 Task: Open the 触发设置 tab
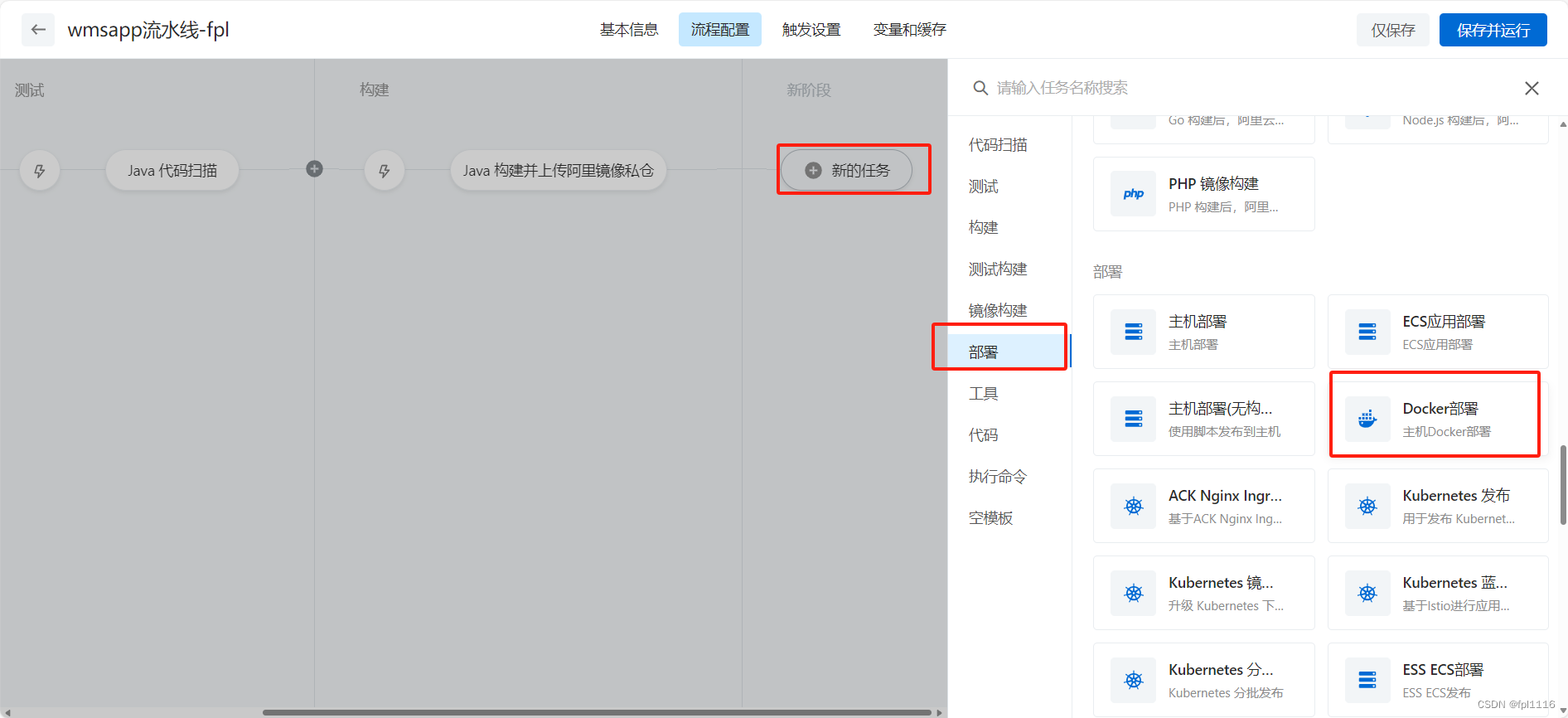tap(811, 30)
